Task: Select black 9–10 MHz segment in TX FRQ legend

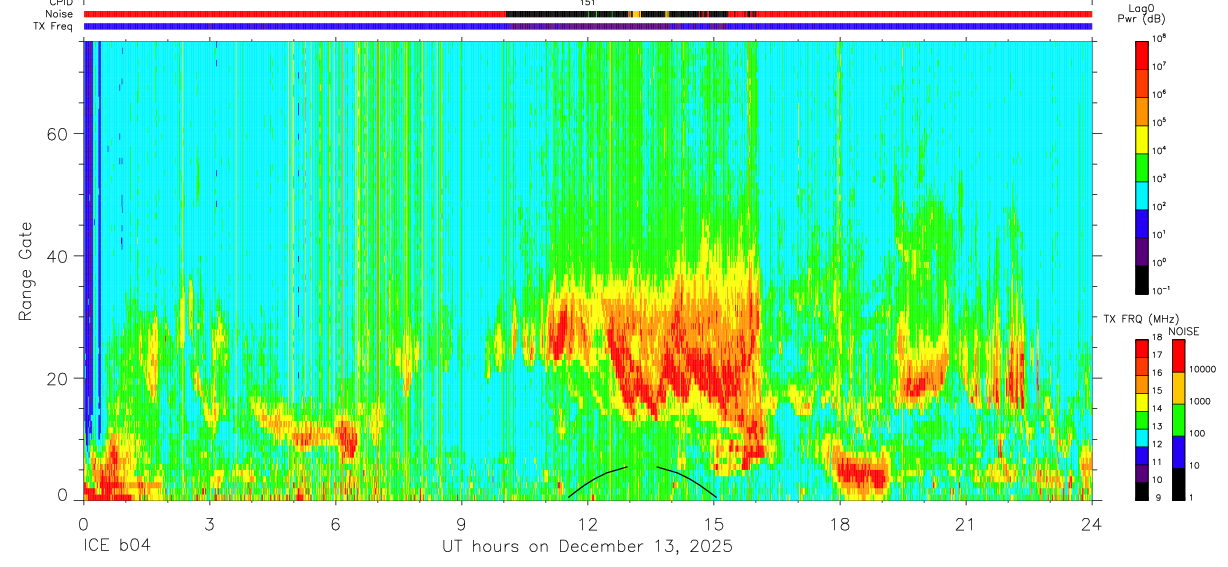Action: 1142,491
